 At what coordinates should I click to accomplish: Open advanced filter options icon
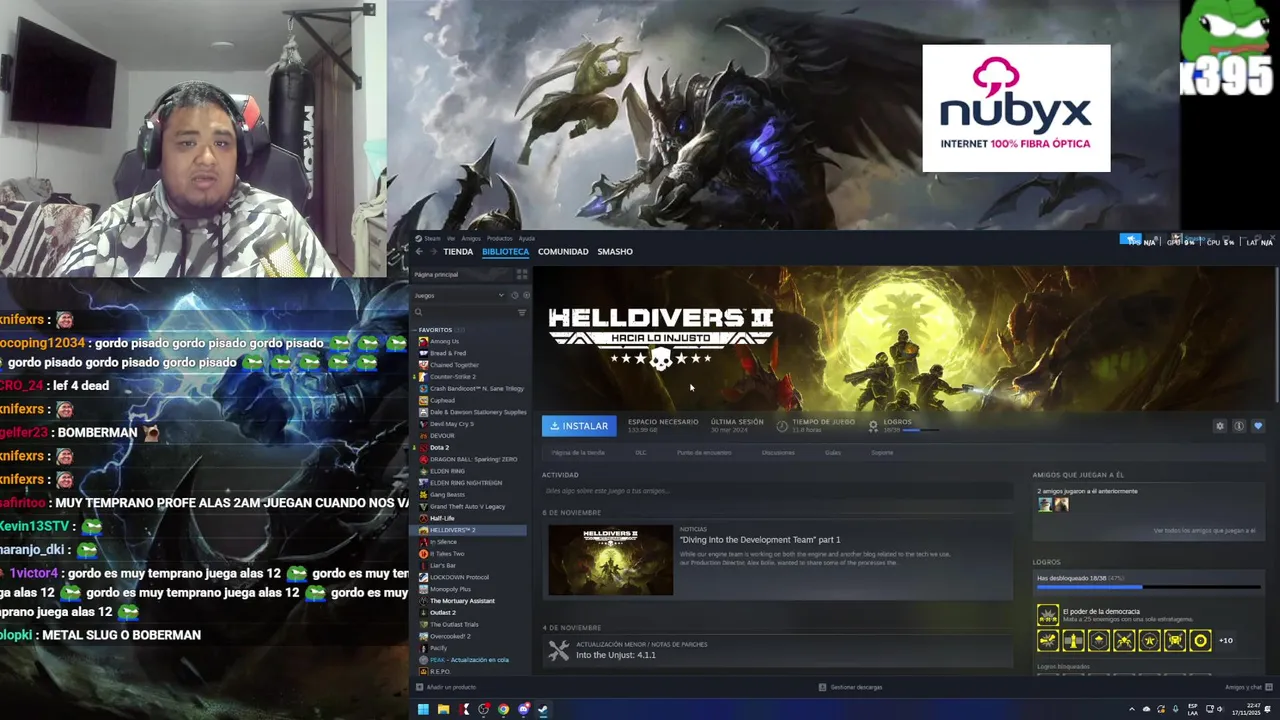[x=521, y=312]
